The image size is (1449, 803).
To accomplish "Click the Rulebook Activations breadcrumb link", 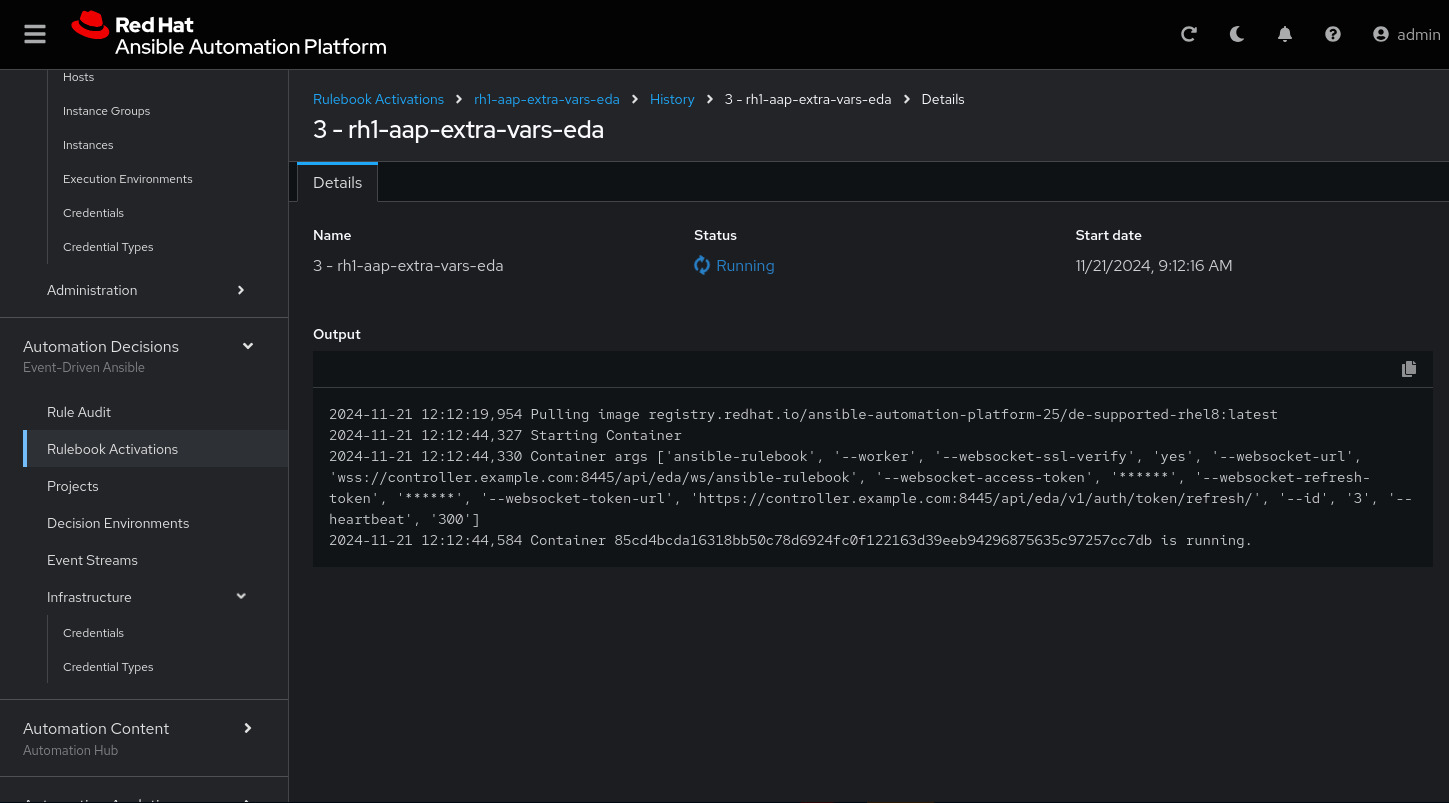I will (378, 99).
